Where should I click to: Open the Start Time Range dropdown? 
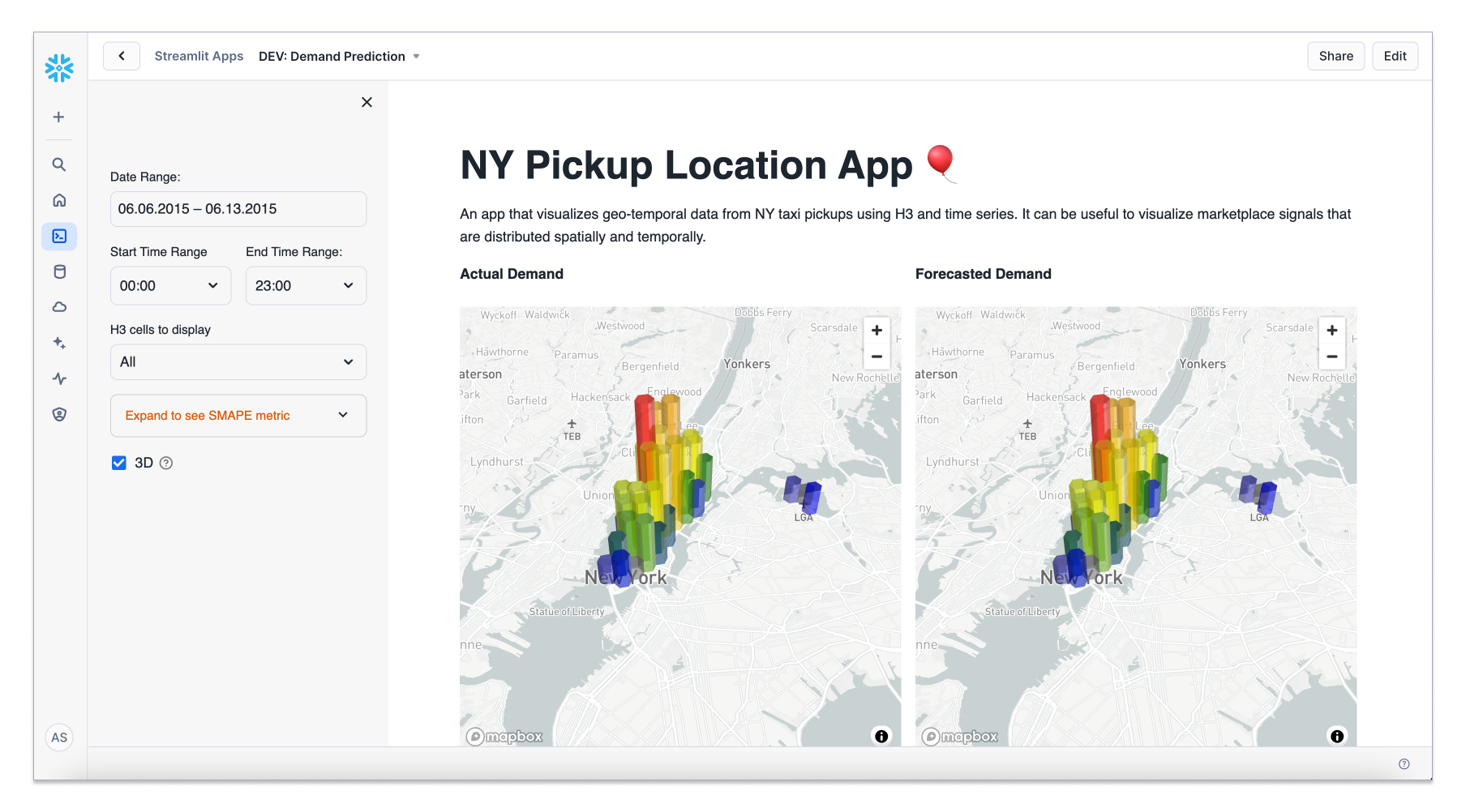(170, 286)
